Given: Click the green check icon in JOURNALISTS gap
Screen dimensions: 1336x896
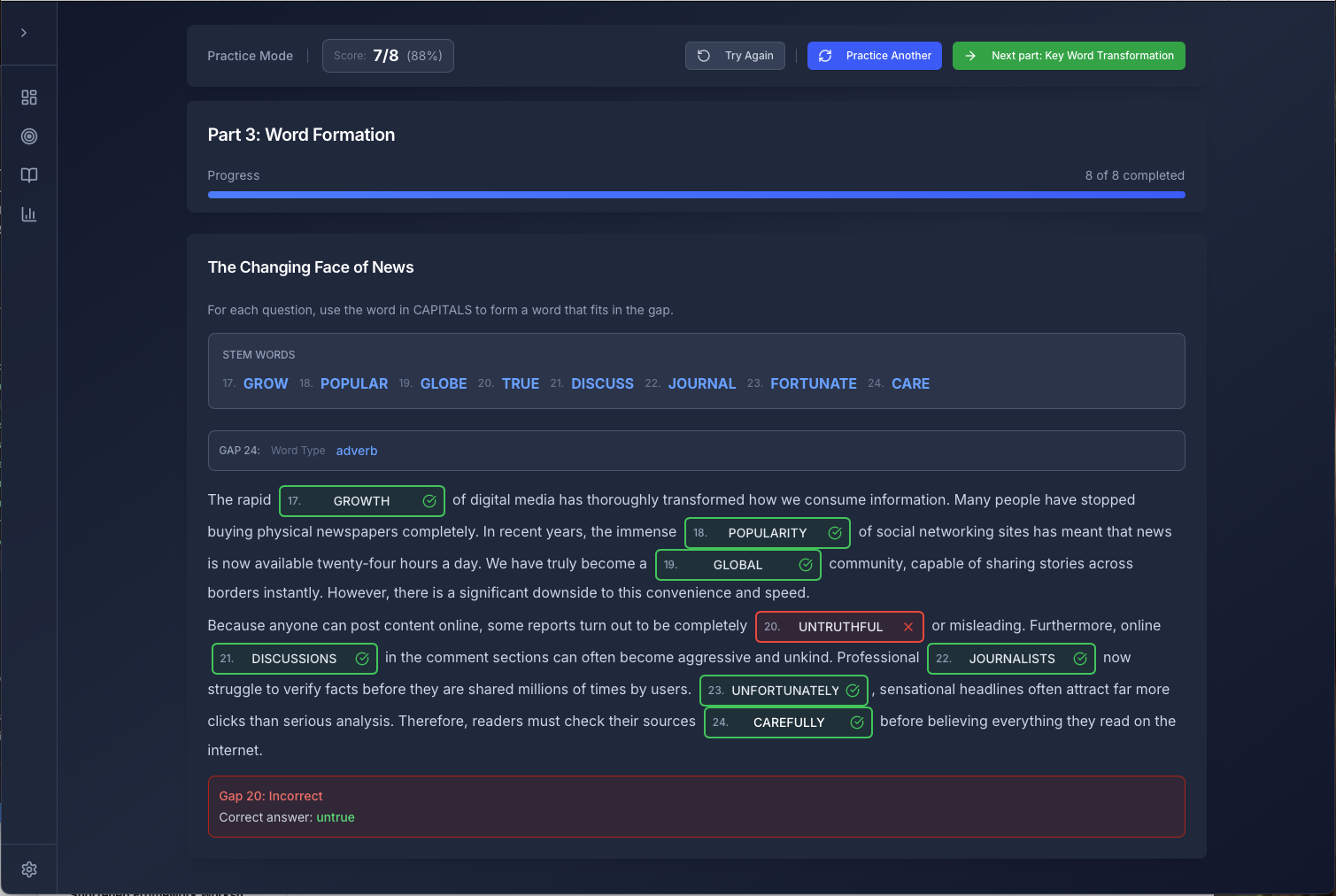Looking at the screenshot, I should (1080, 659).
